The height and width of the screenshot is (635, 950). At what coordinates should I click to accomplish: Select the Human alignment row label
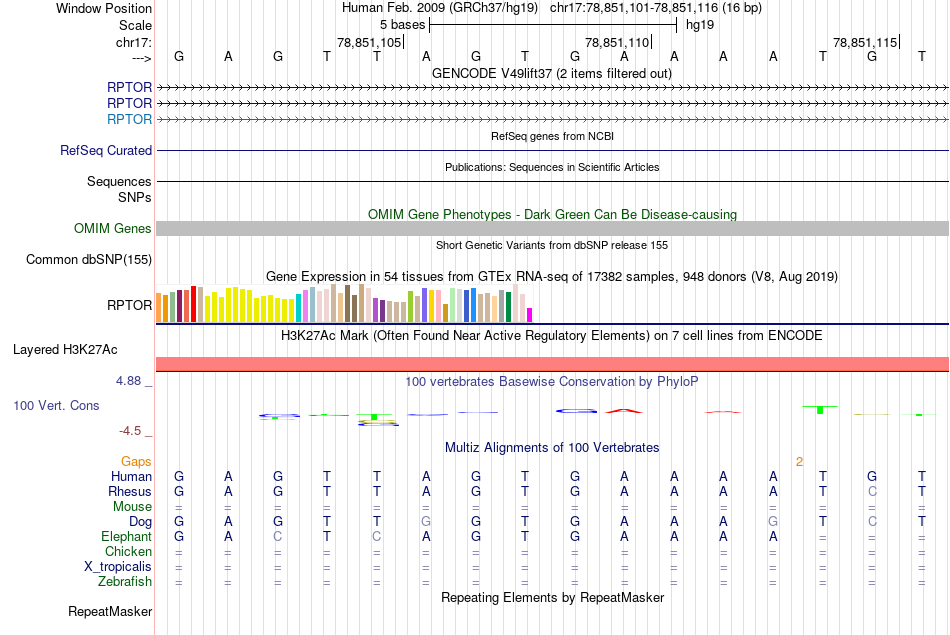tap(131, 477)
